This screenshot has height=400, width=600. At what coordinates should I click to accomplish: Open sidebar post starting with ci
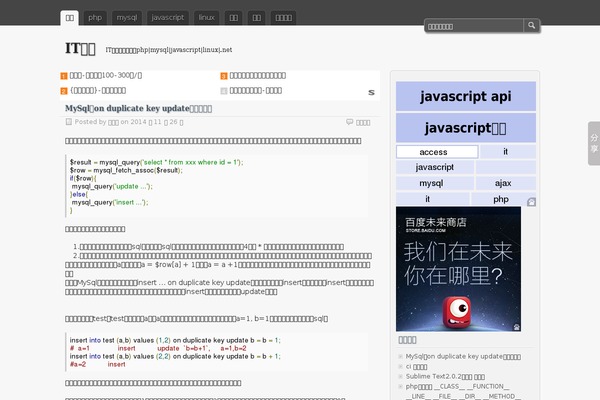tap(416, 367)
